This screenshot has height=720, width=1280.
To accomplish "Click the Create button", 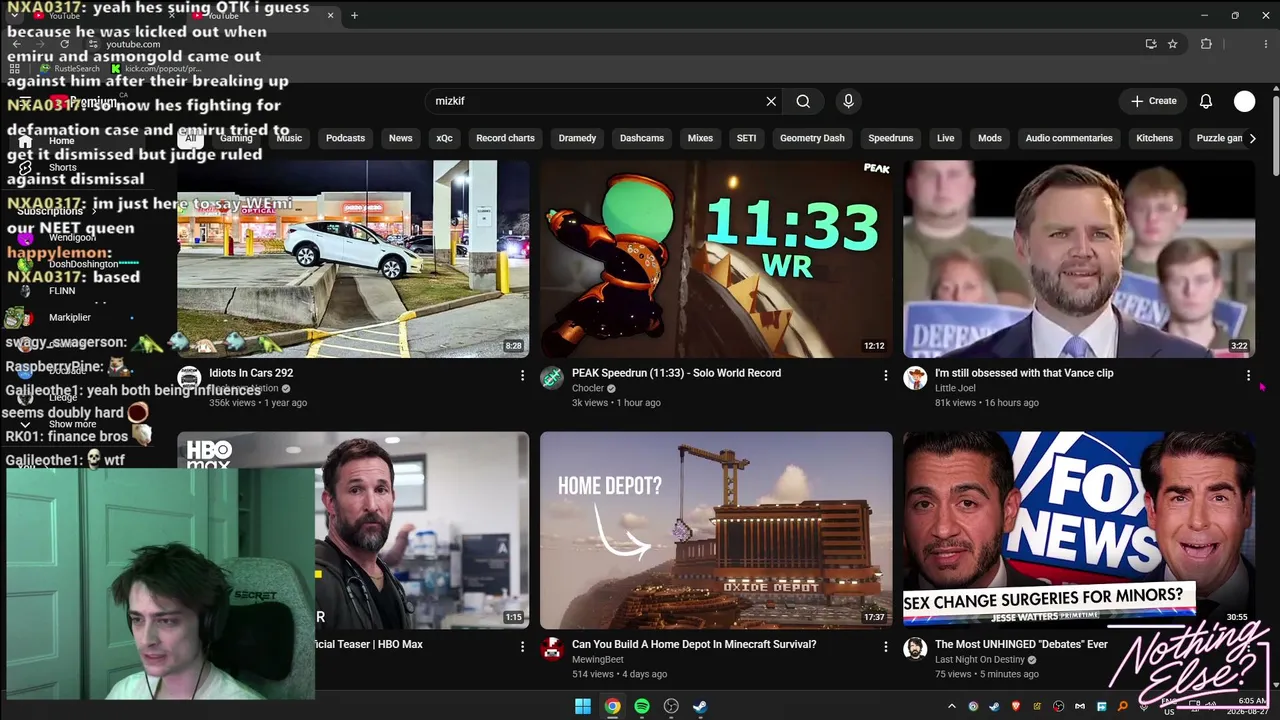I will click(x=1153, y=101).
